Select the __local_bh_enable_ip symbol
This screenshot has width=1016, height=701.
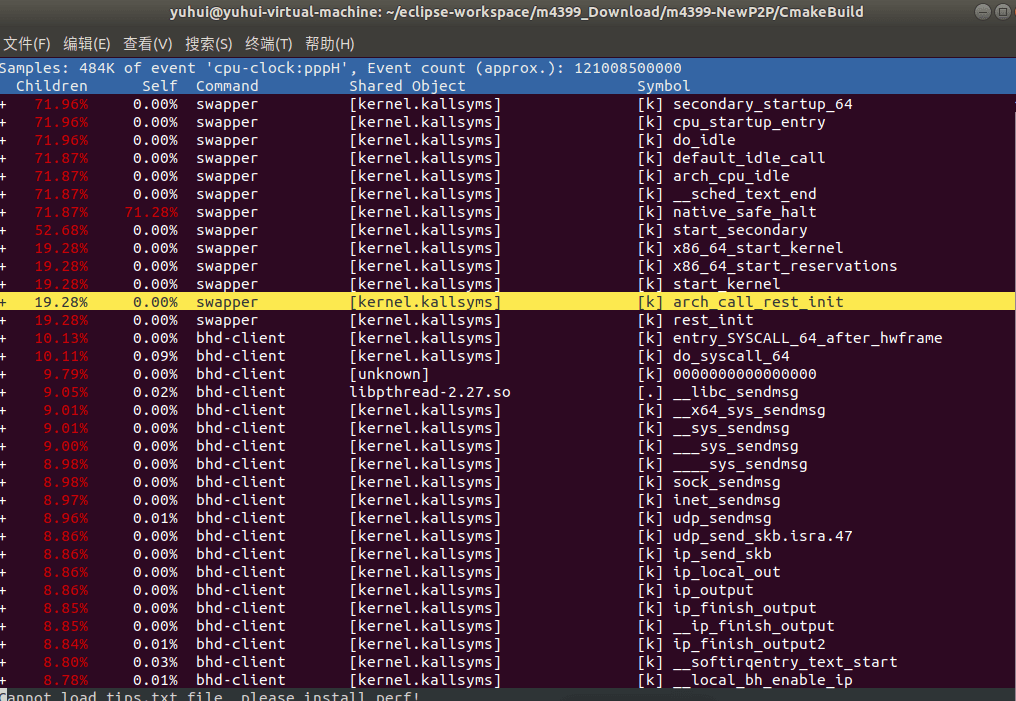(763, 680)
